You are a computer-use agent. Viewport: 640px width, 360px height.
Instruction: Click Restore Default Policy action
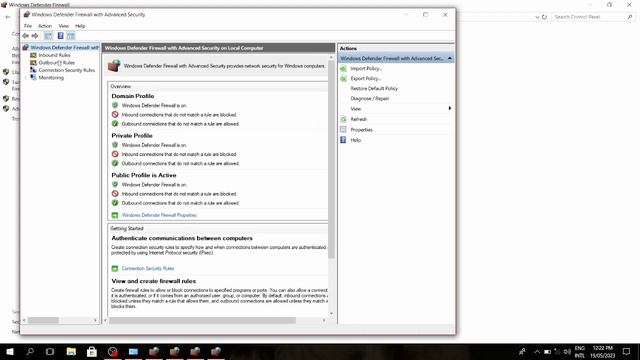pyautogui.click(x=374, y=89)
